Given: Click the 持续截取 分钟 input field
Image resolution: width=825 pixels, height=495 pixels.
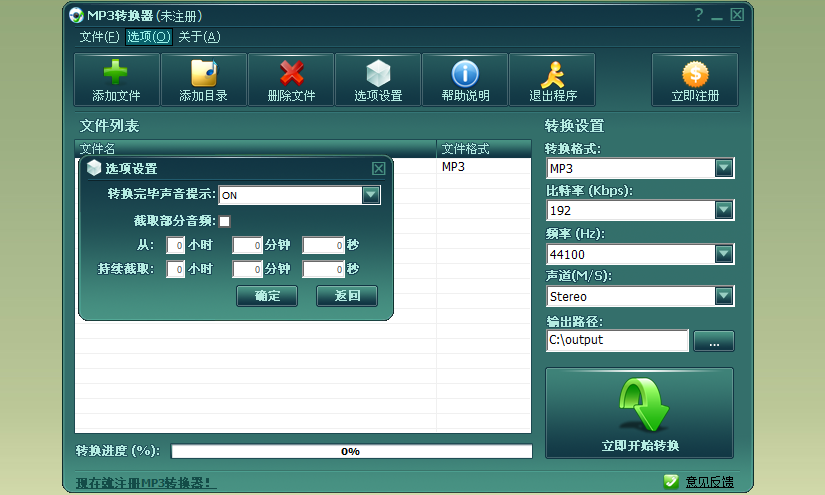Looking at the screenshot, I should 247,269.
